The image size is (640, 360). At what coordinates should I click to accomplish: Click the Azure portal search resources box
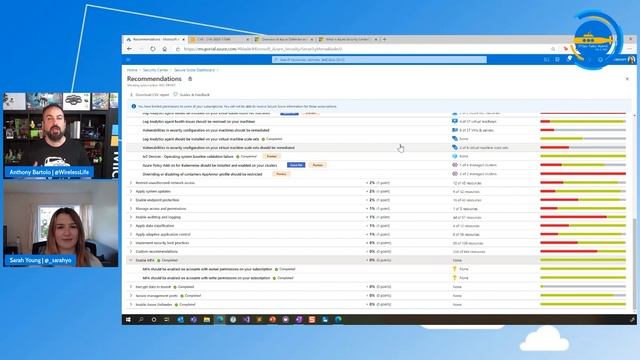click(379, 60)
